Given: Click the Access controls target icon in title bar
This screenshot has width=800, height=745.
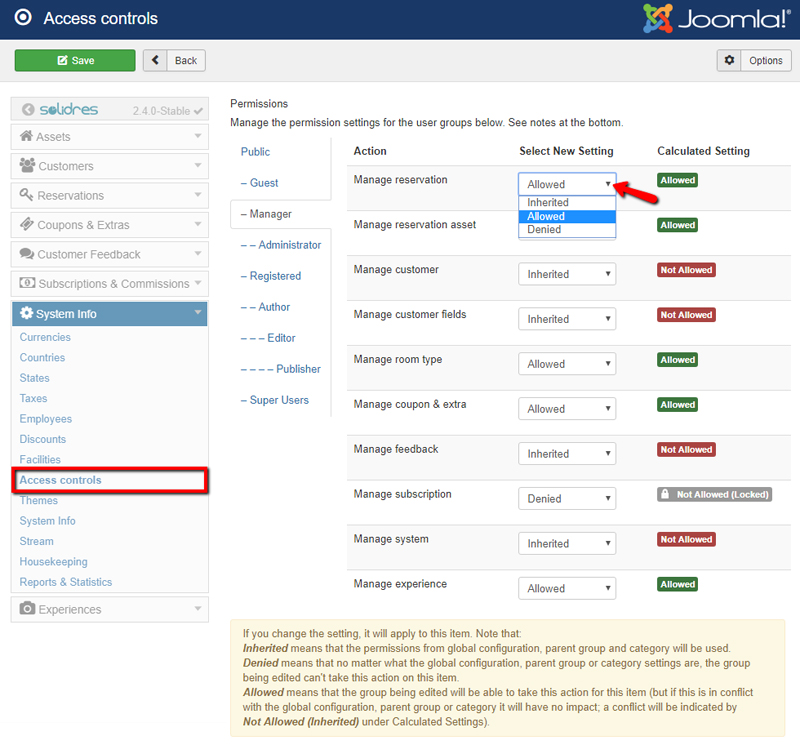Looking at the screenshot, I should click(23, 18).
